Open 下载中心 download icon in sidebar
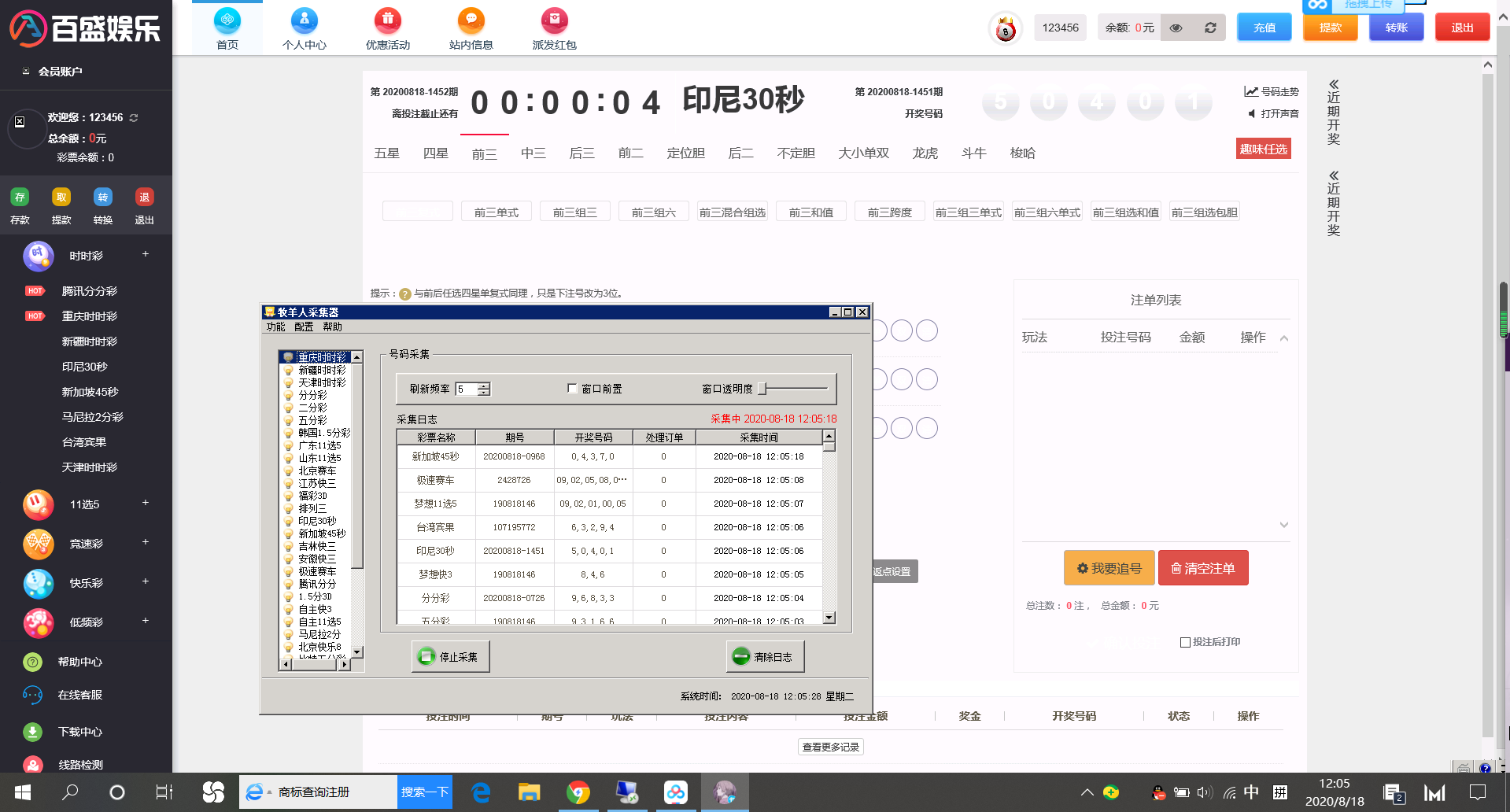The height and width of the screenshot is (812, 1510). pyautogui.click(x=32, y=732)
